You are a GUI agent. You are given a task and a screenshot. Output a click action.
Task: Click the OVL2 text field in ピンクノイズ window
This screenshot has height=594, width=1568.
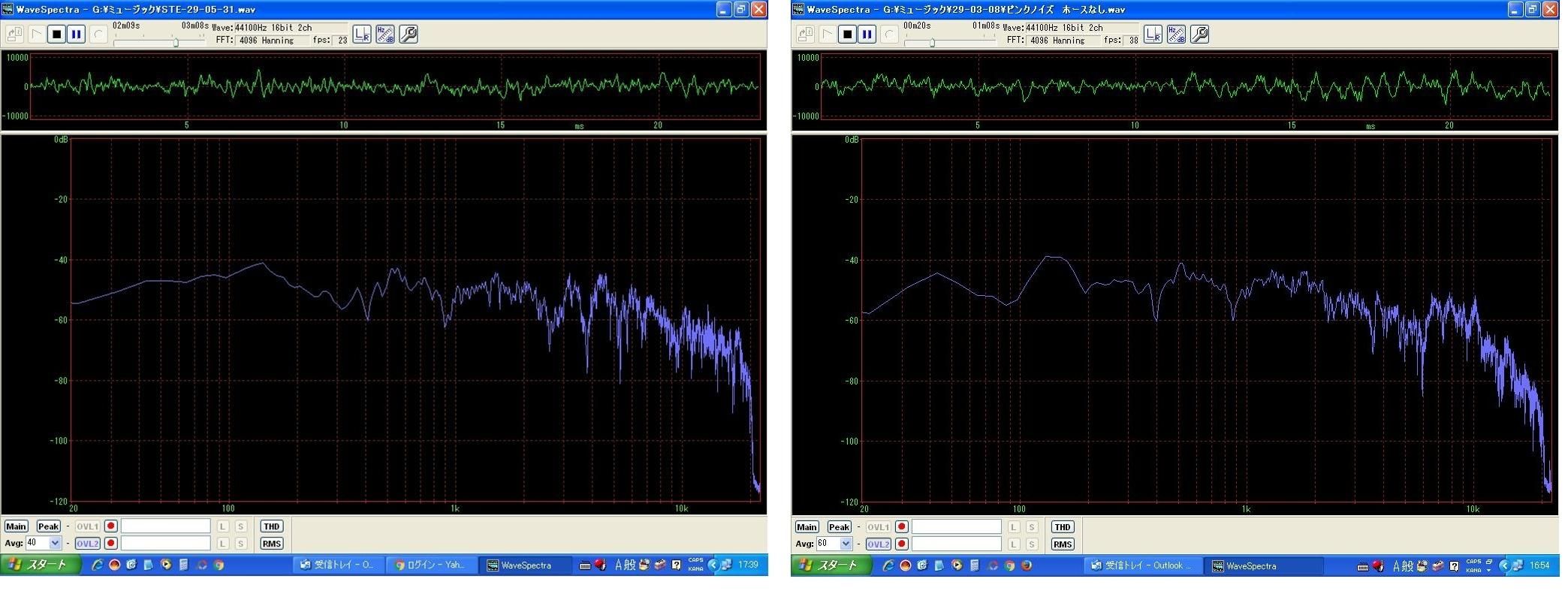click(956, 544)
